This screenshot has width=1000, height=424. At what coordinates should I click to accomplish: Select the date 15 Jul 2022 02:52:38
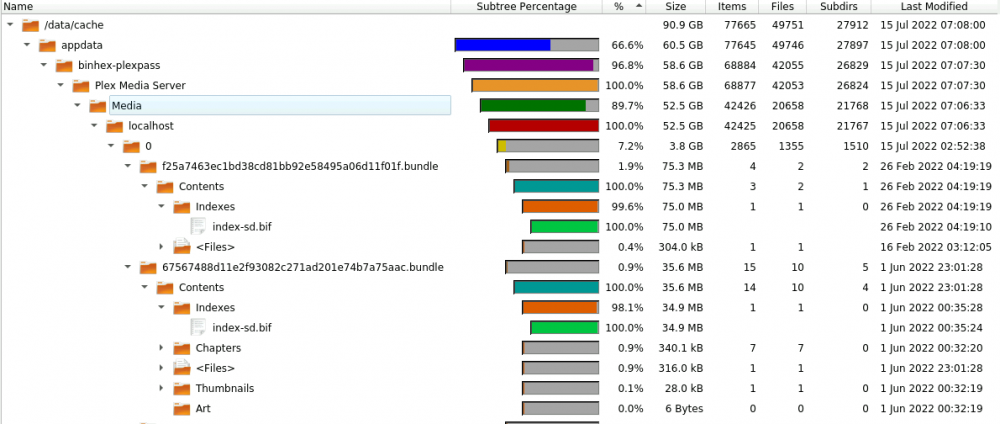(x=932, y=146)
